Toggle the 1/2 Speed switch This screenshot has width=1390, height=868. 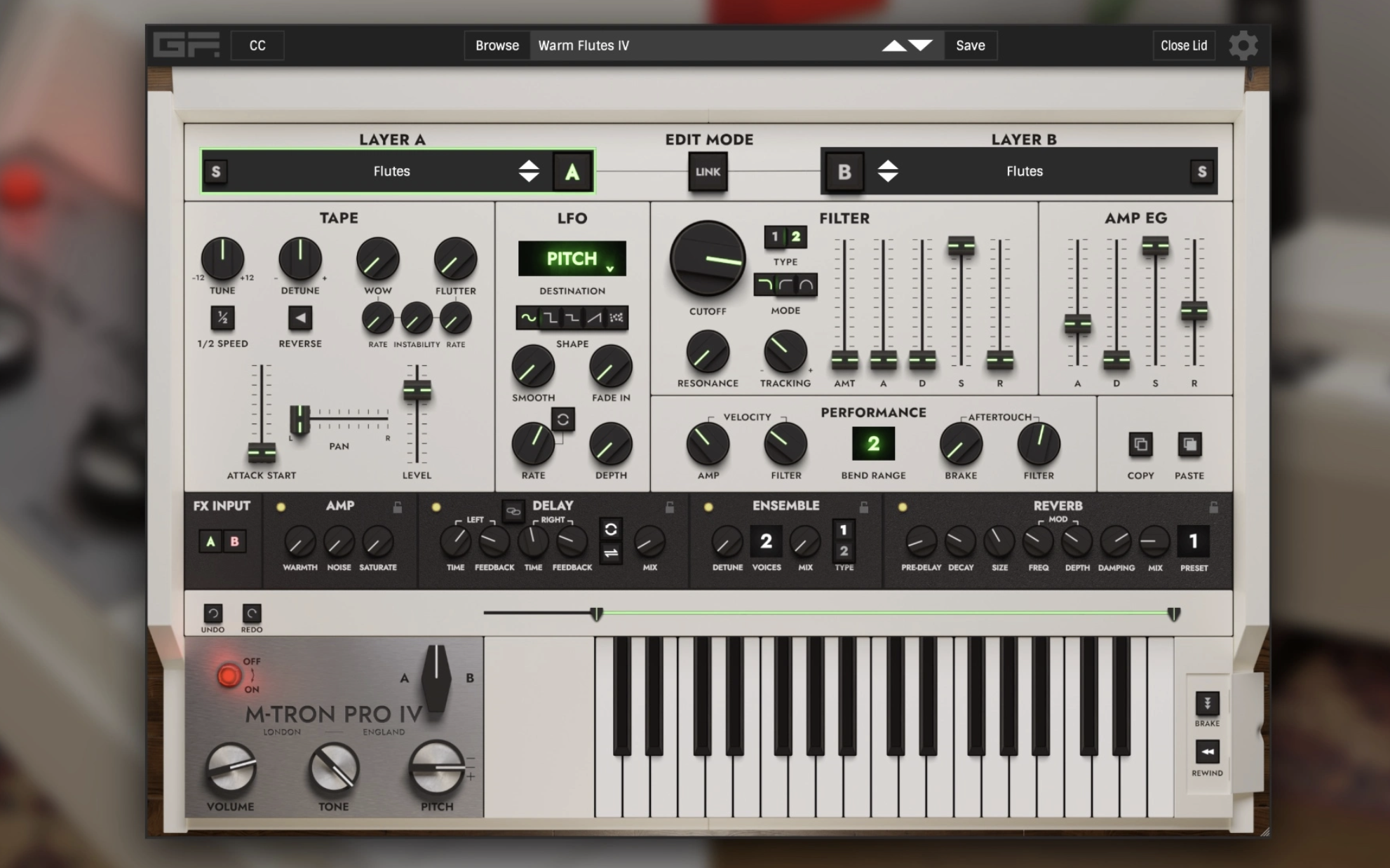tap(222, 318)
